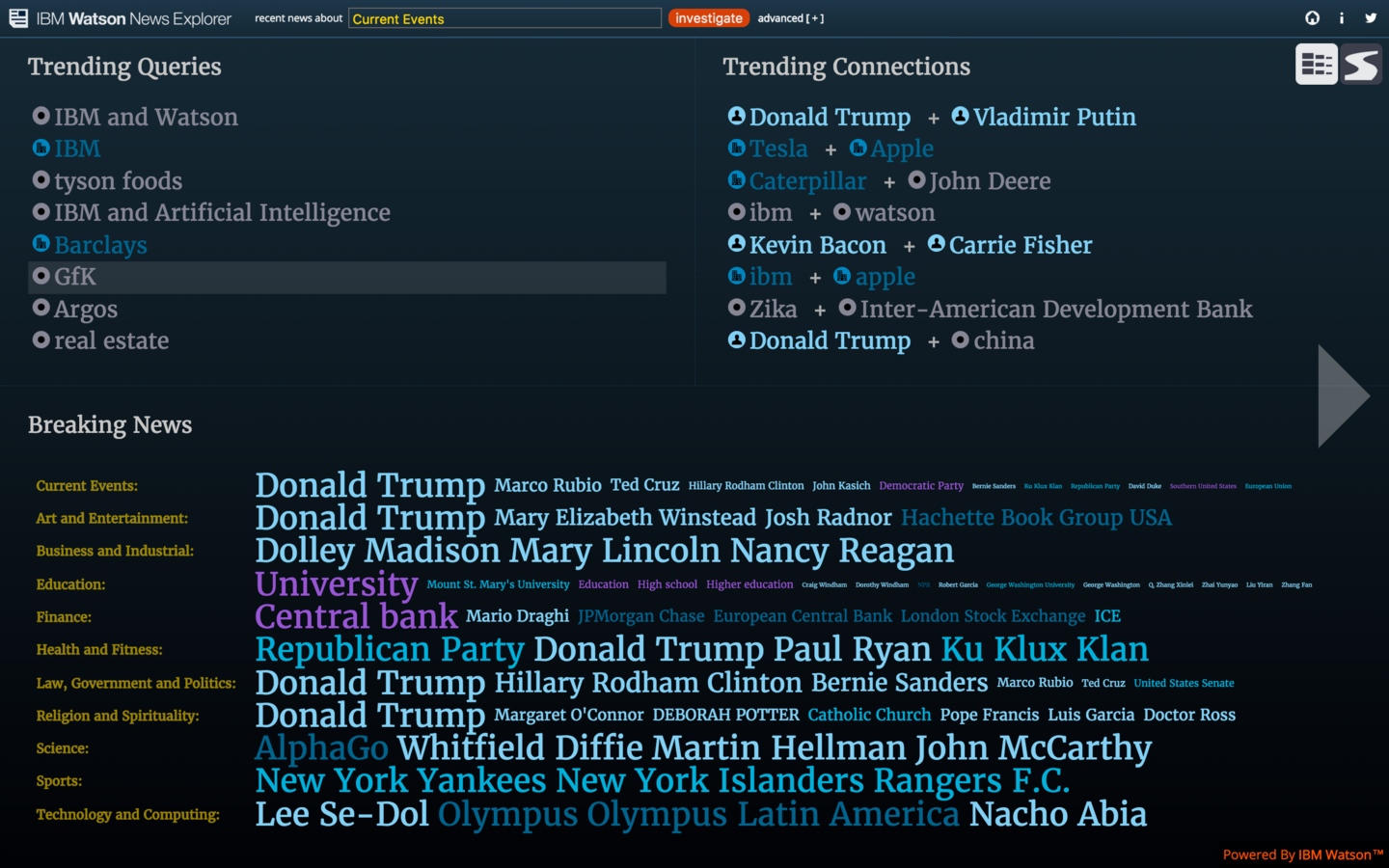Open Powered By IBM Watson link
This screenshot has height=868, width=1389.
click(1303, 854)
